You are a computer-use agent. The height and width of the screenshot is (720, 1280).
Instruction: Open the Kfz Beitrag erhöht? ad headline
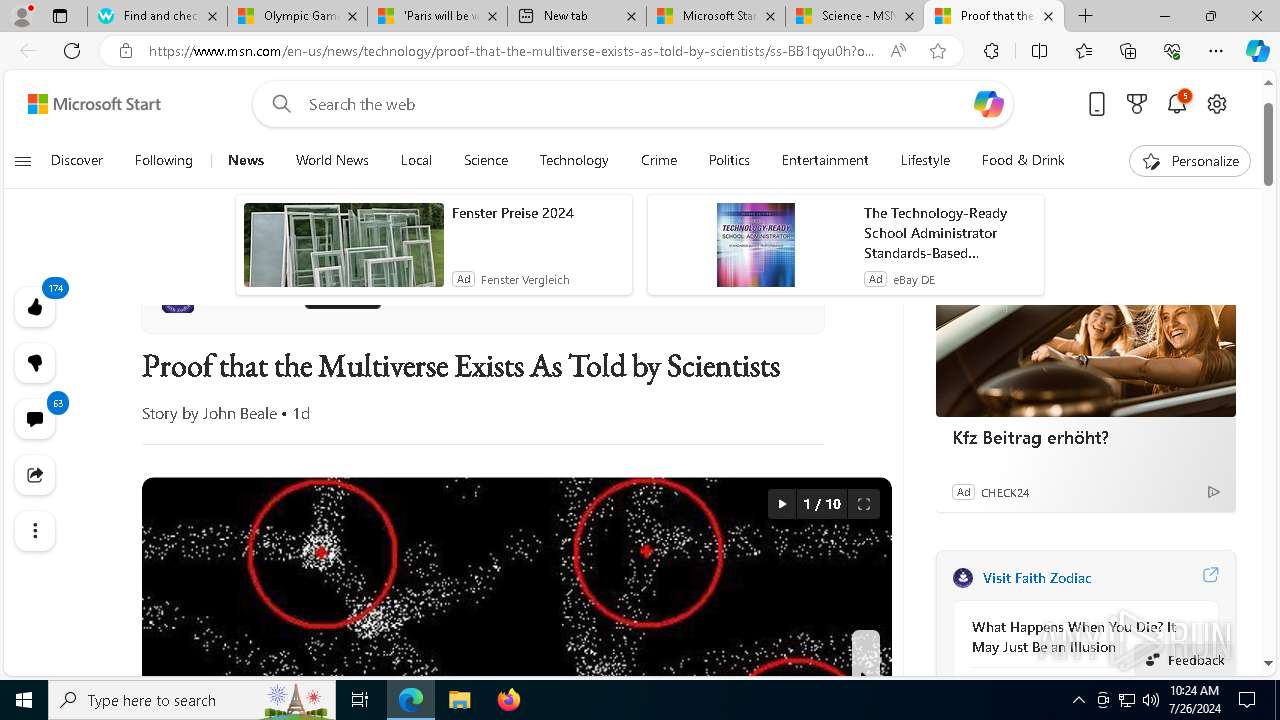[1030, 438]
